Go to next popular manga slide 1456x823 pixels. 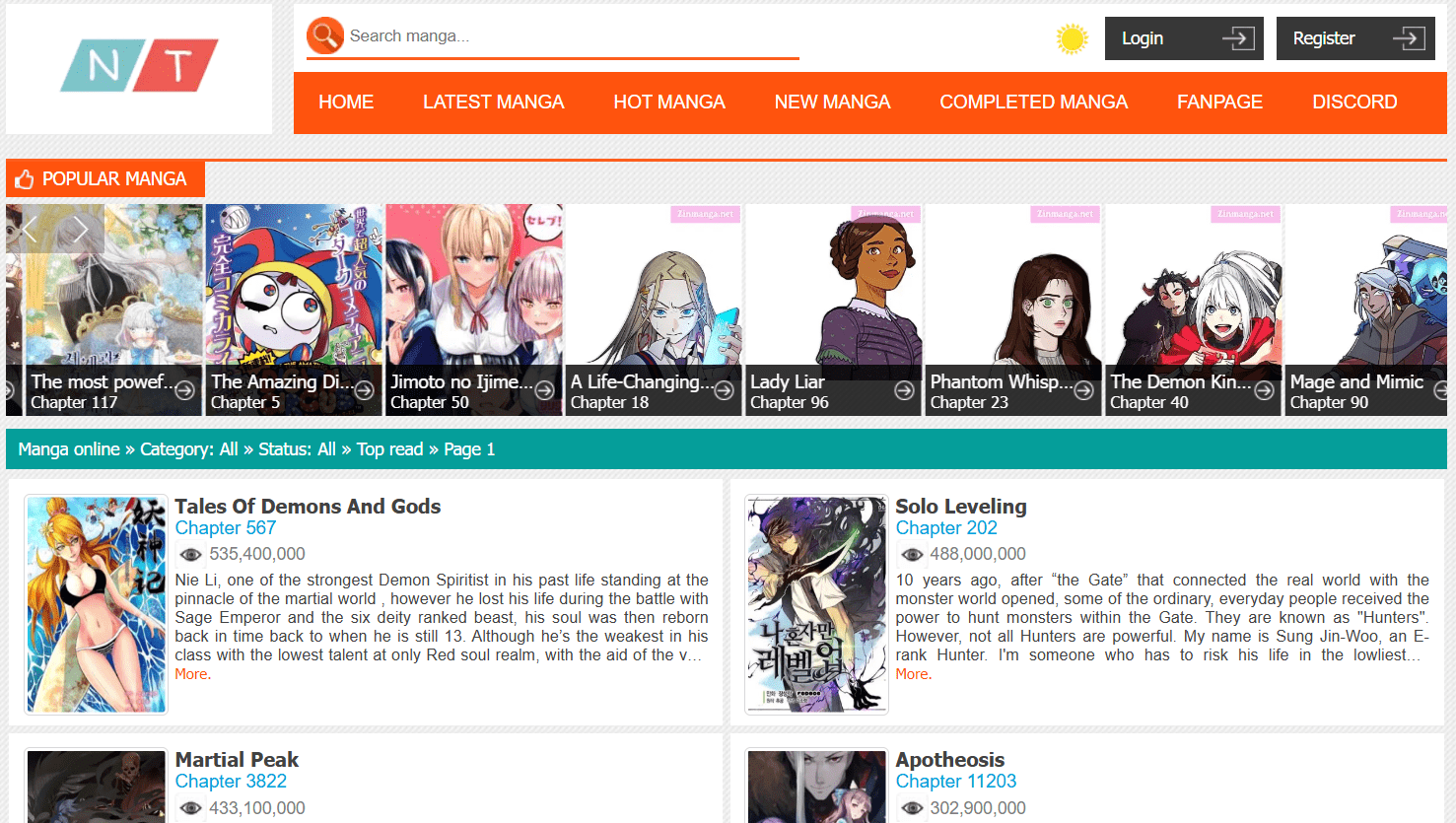tap(80, 230)
